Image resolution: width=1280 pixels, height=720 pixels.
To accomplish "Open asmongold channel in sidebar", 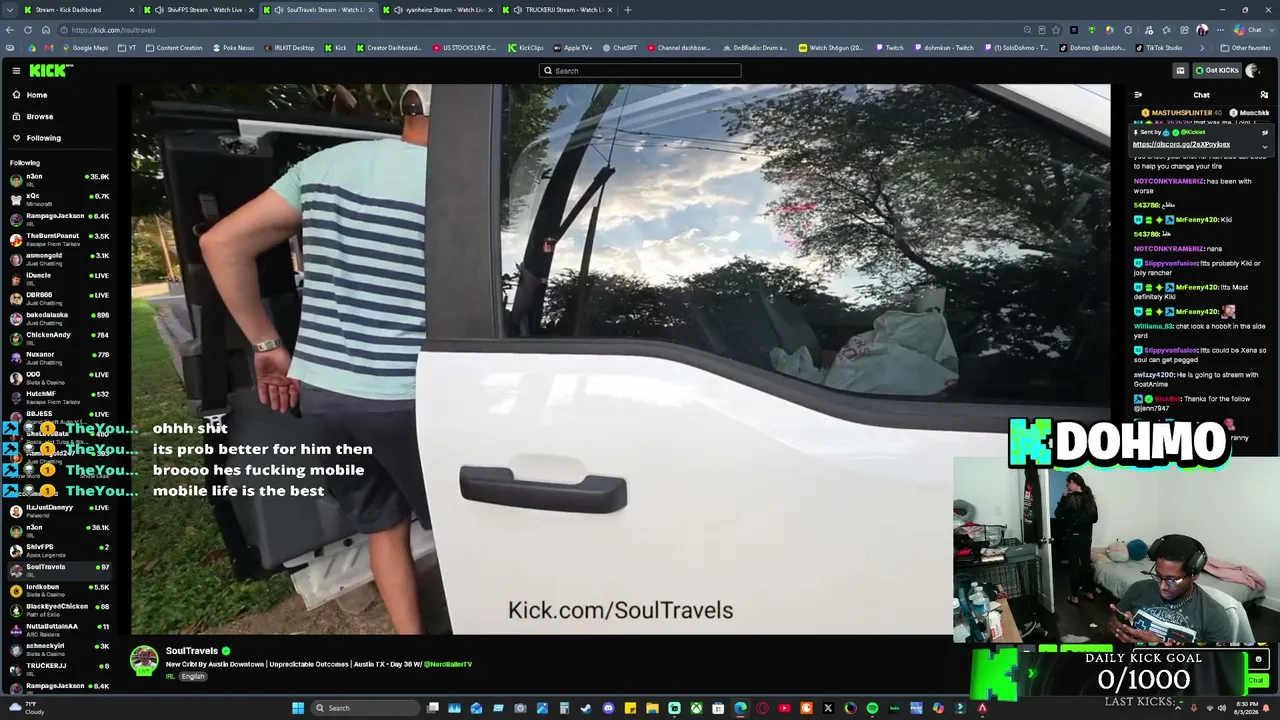I will coord(60,258).
